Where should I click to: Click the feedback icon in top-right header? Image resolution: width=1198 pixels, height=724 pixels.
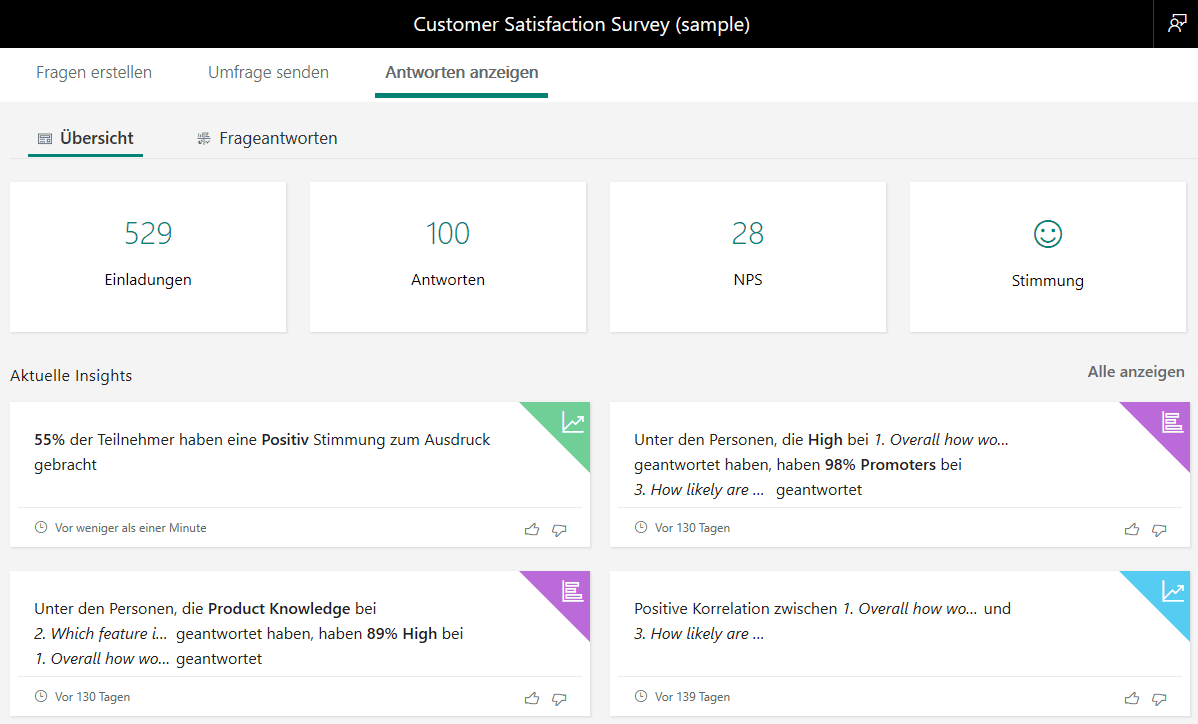pyautogui.click(x=1176, y=24)
